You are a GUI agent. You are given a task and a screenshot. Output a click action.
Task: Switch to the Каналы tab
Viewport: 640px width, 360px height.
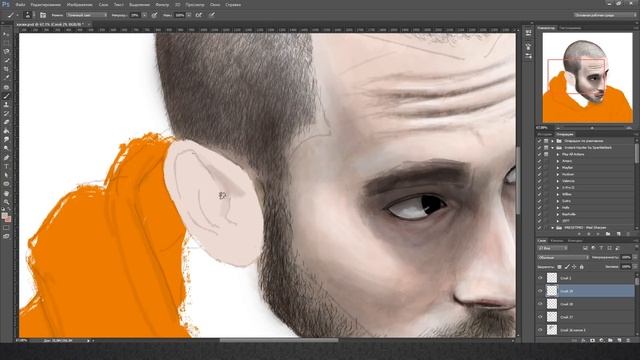(557, 241)
